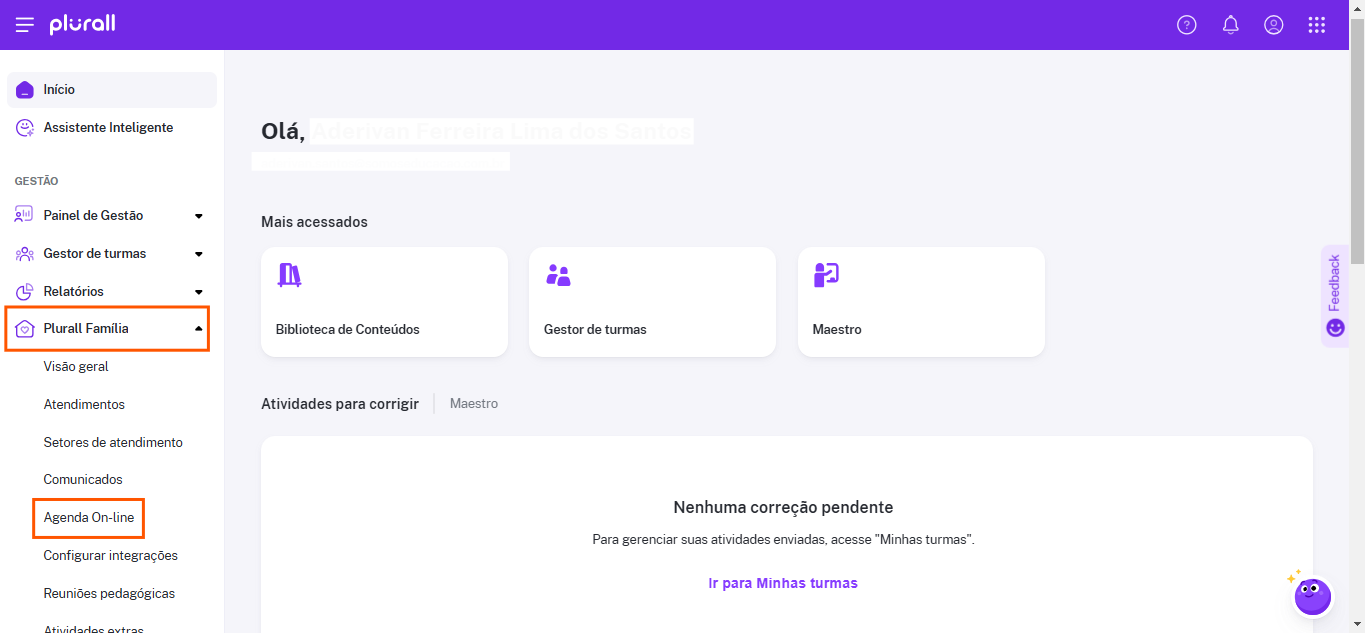Open Atendimentos submenu item
The height and width of the screenshot is (633, 1365).
pos(84,405)
